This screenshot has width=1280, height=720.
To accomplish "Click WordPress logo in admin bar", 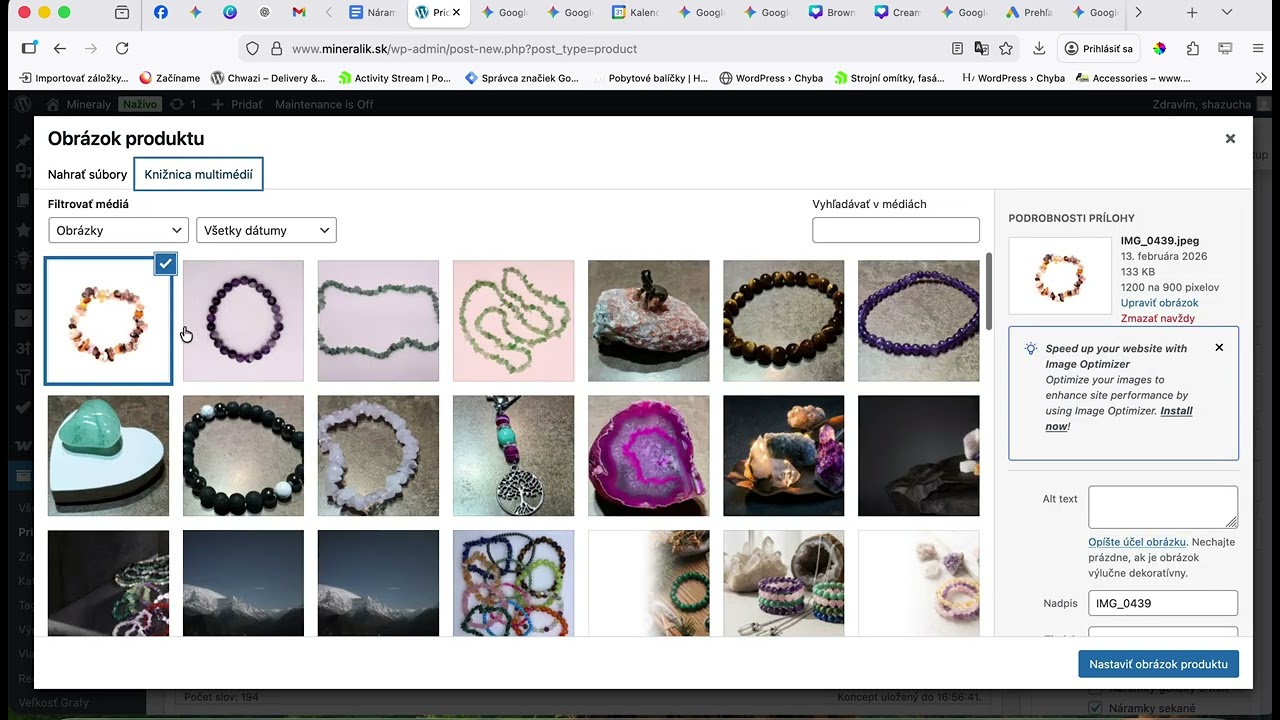I will pyautogui.click(x=23, y=104).
